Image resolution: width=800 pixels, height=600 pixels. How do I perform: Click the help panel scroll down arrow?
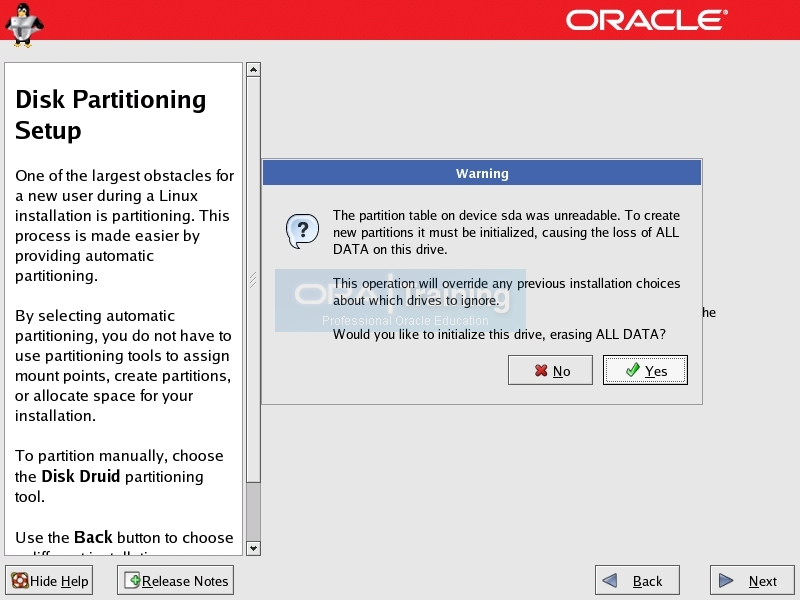pyautogui.click(x=254, y=548)
